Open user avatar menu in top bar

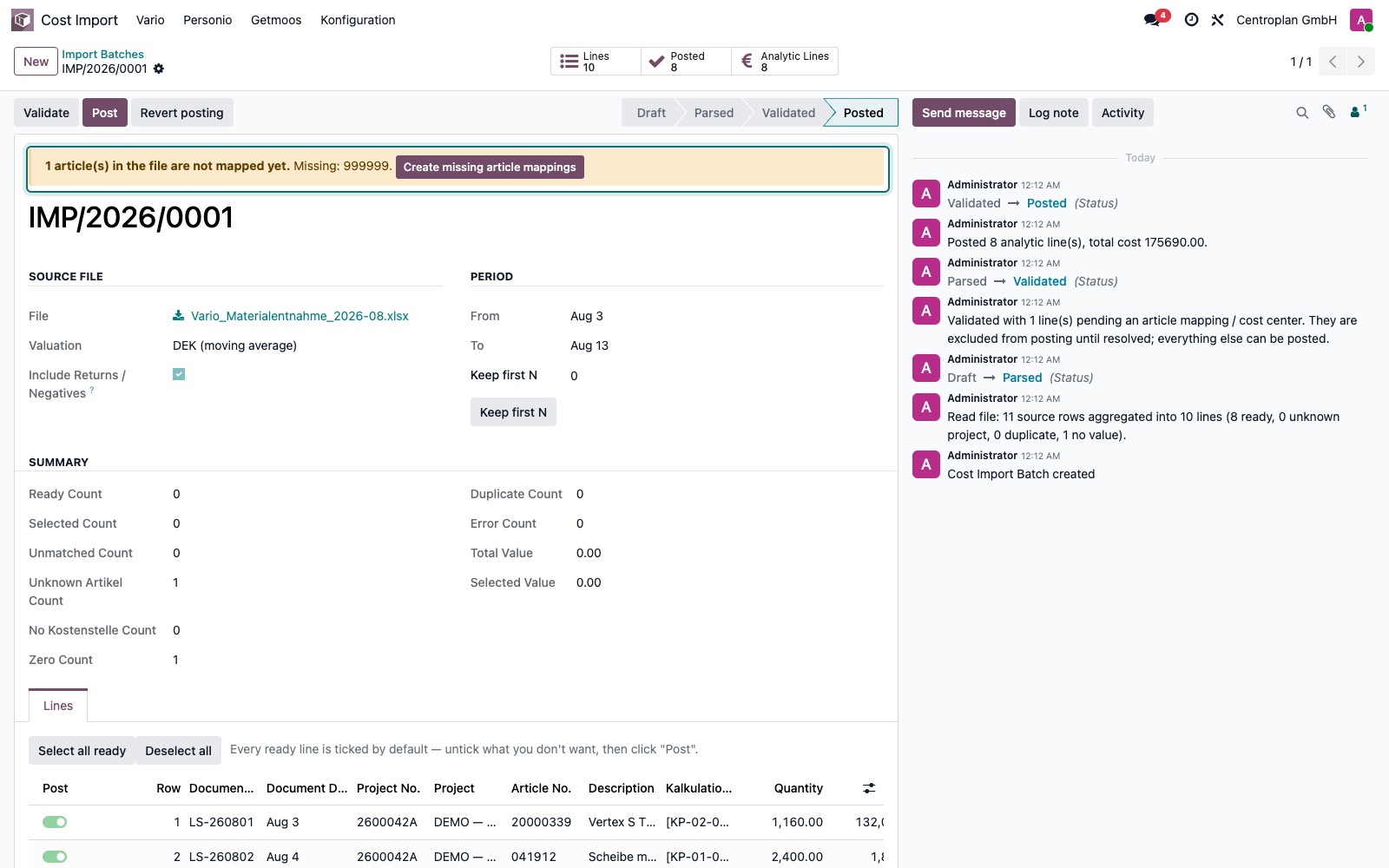click(x=1361, y=20)
